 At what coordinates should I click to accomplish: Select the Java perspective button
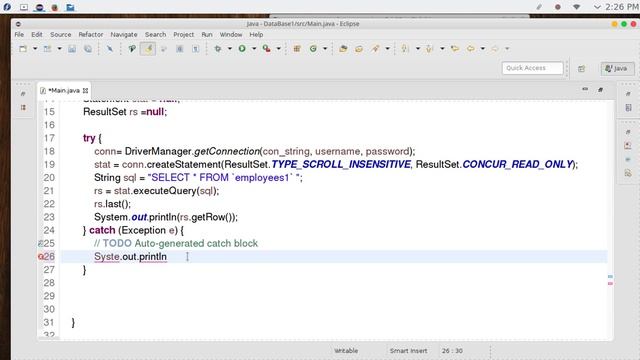click(x=617, y=68)
